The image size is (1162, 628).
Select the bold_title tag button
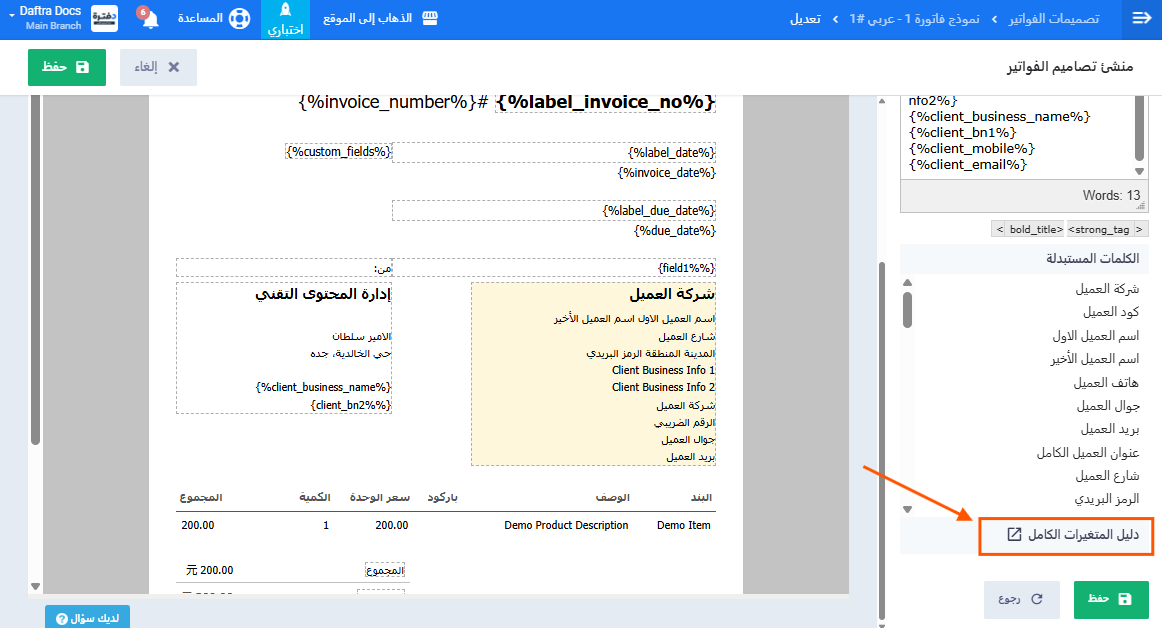click(1028, 229)
